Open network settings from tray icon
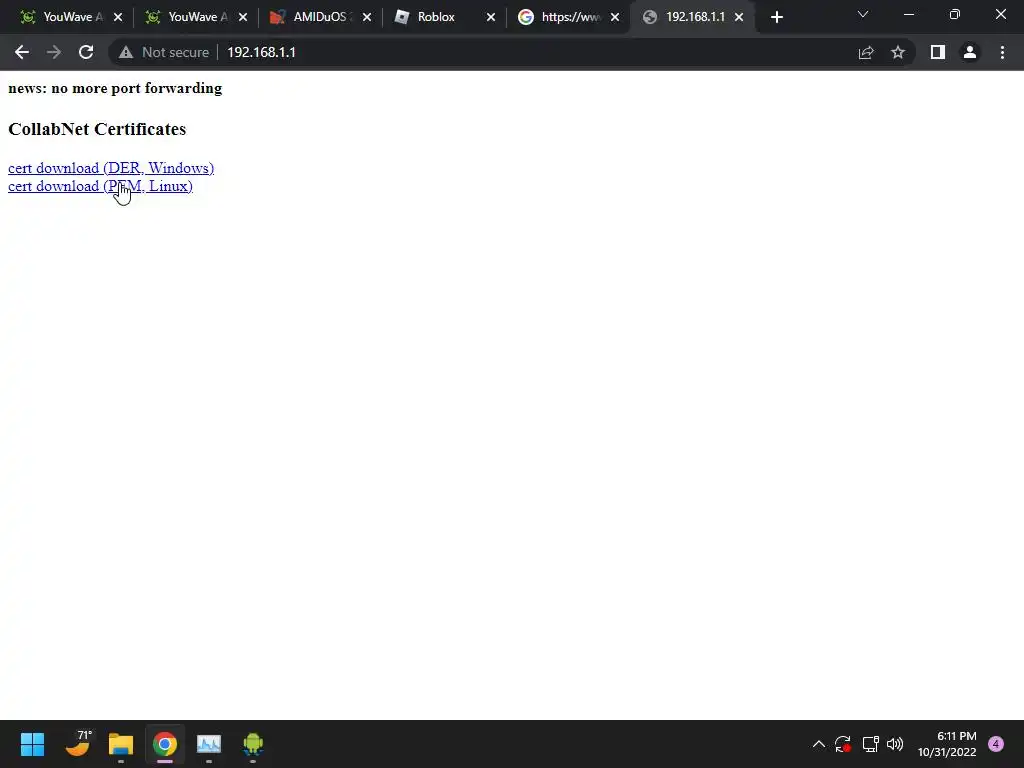 [x=870, y=744]
